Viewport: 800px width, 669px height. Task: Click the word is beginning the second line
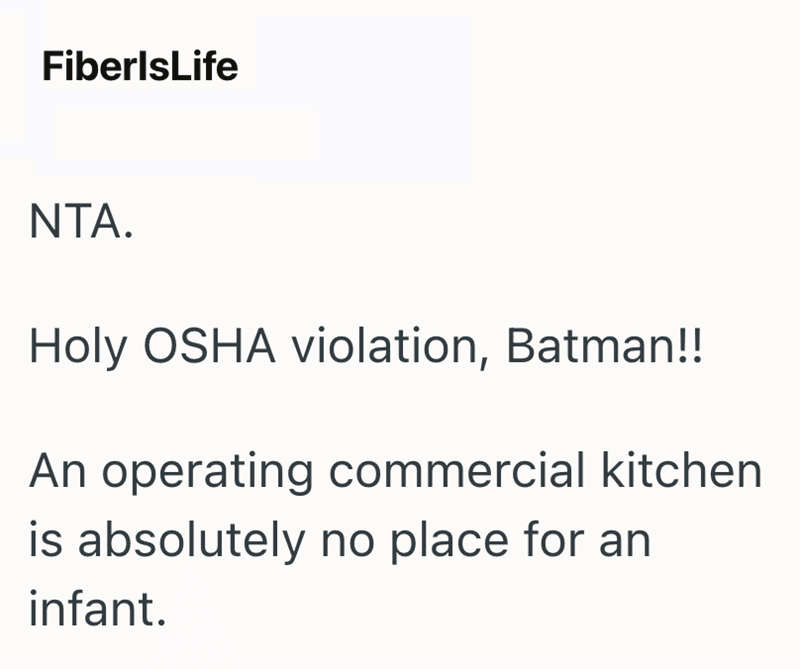point(46,538)
